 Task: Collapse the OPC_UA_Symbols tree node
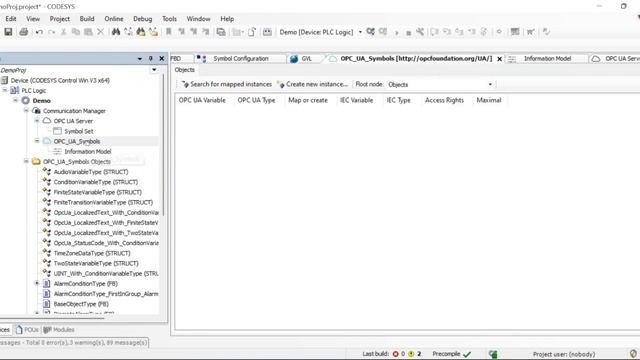pos(37,141)
